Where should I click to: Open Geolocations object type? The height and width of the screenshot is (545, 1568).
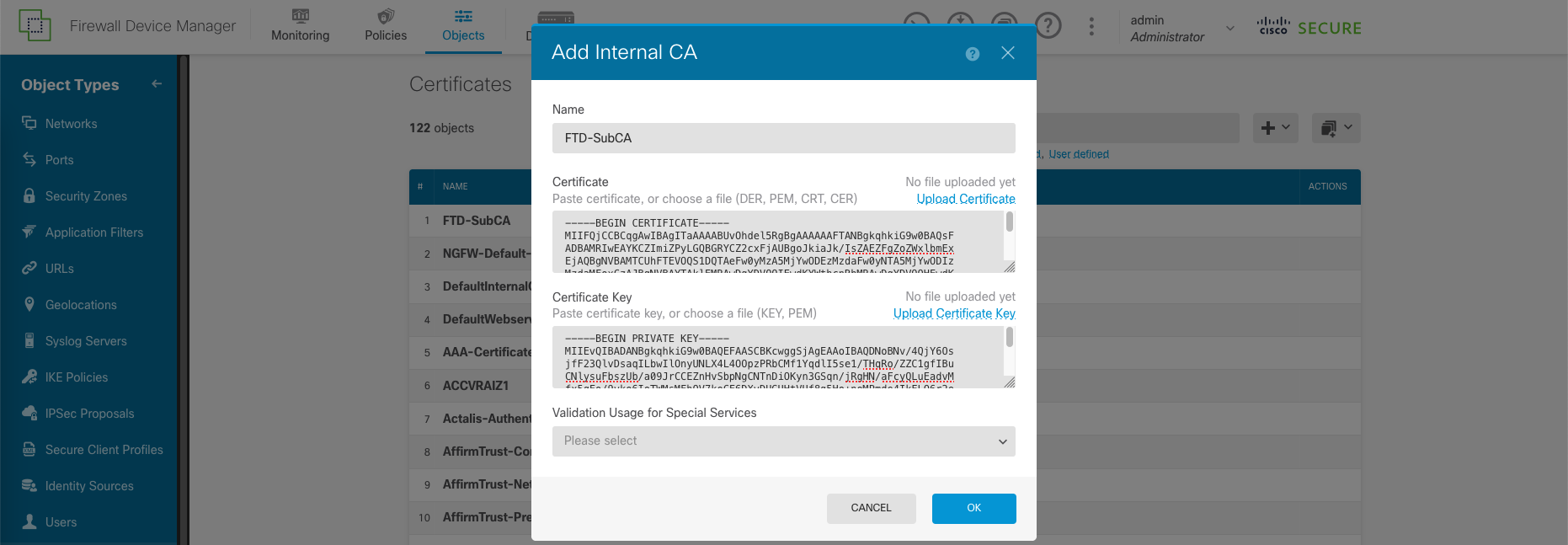click(81, 305)
